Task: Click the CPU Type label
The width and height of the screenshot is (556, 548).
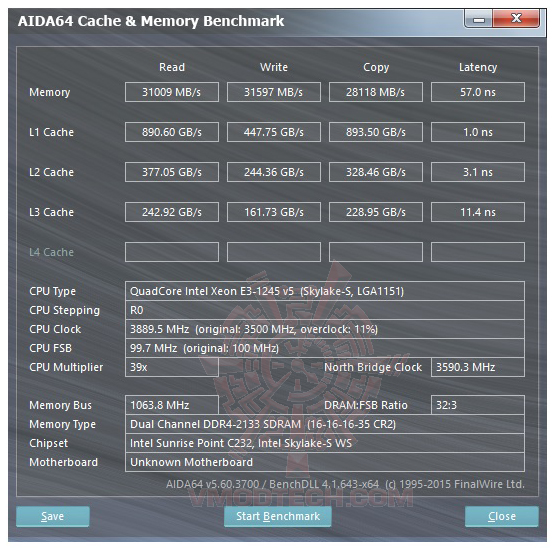Action: (52, 292)
